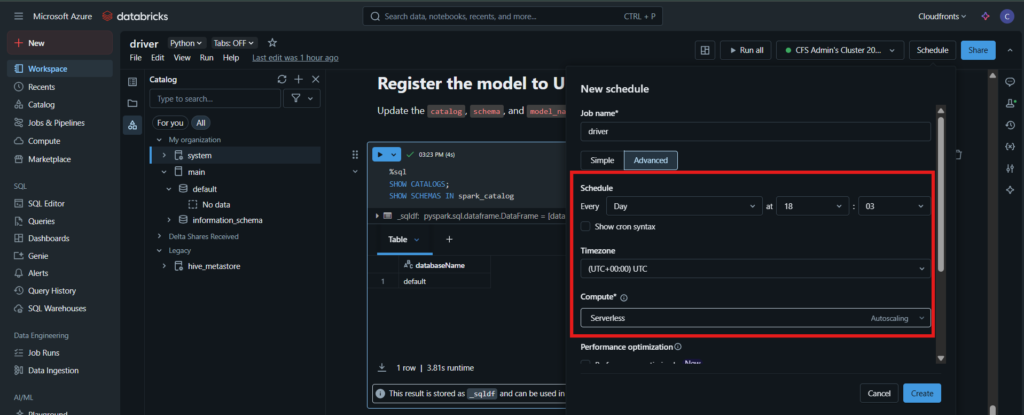Open the Serverless compute dropdown

(x=755, y=317)
